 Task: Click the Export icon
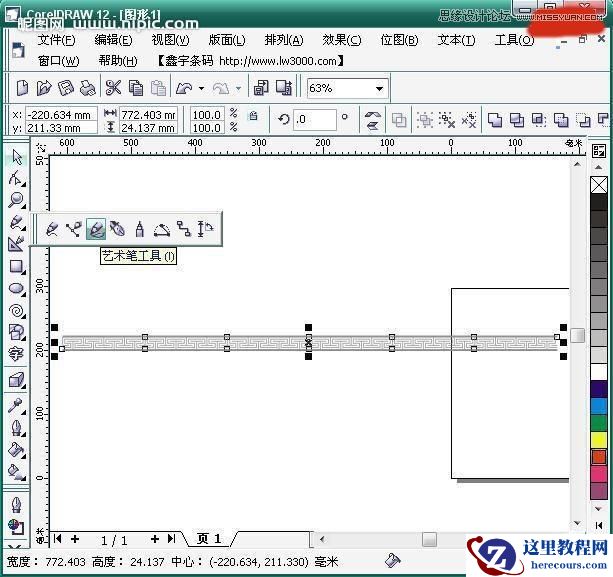[x=284, y=88]
